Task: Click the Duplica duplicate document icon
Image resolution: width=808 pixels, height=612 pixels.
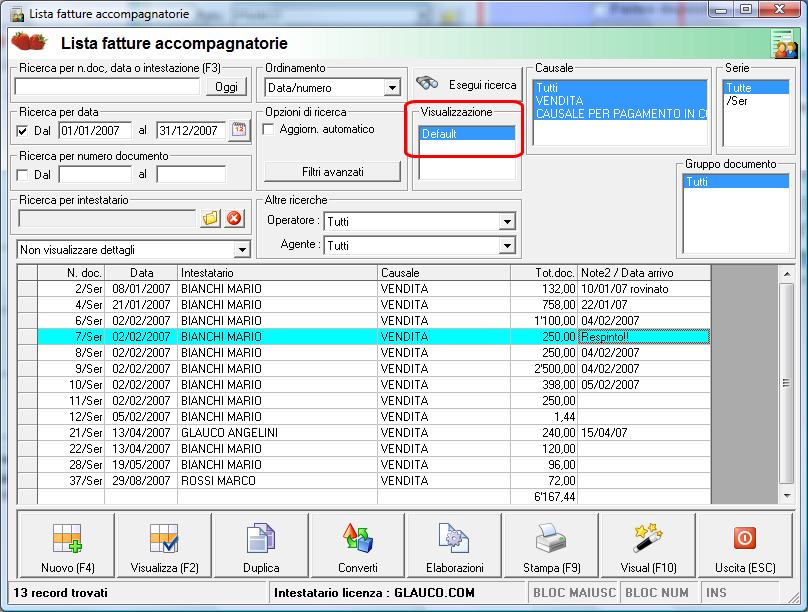Action: [x=261, y=538]
